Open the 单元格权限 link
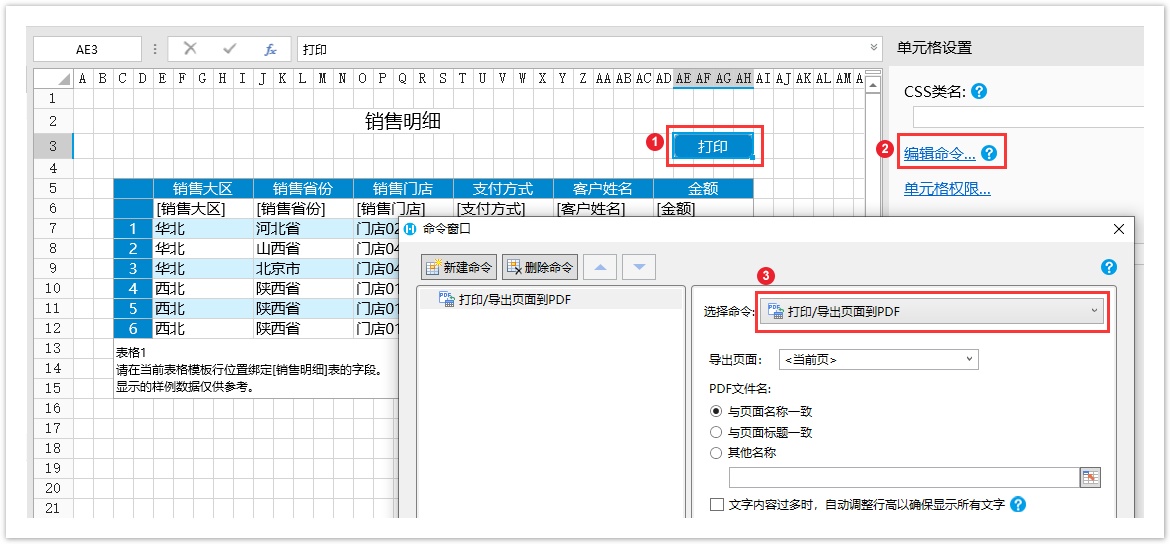1170x544 pixels. (x=946, y=189)
